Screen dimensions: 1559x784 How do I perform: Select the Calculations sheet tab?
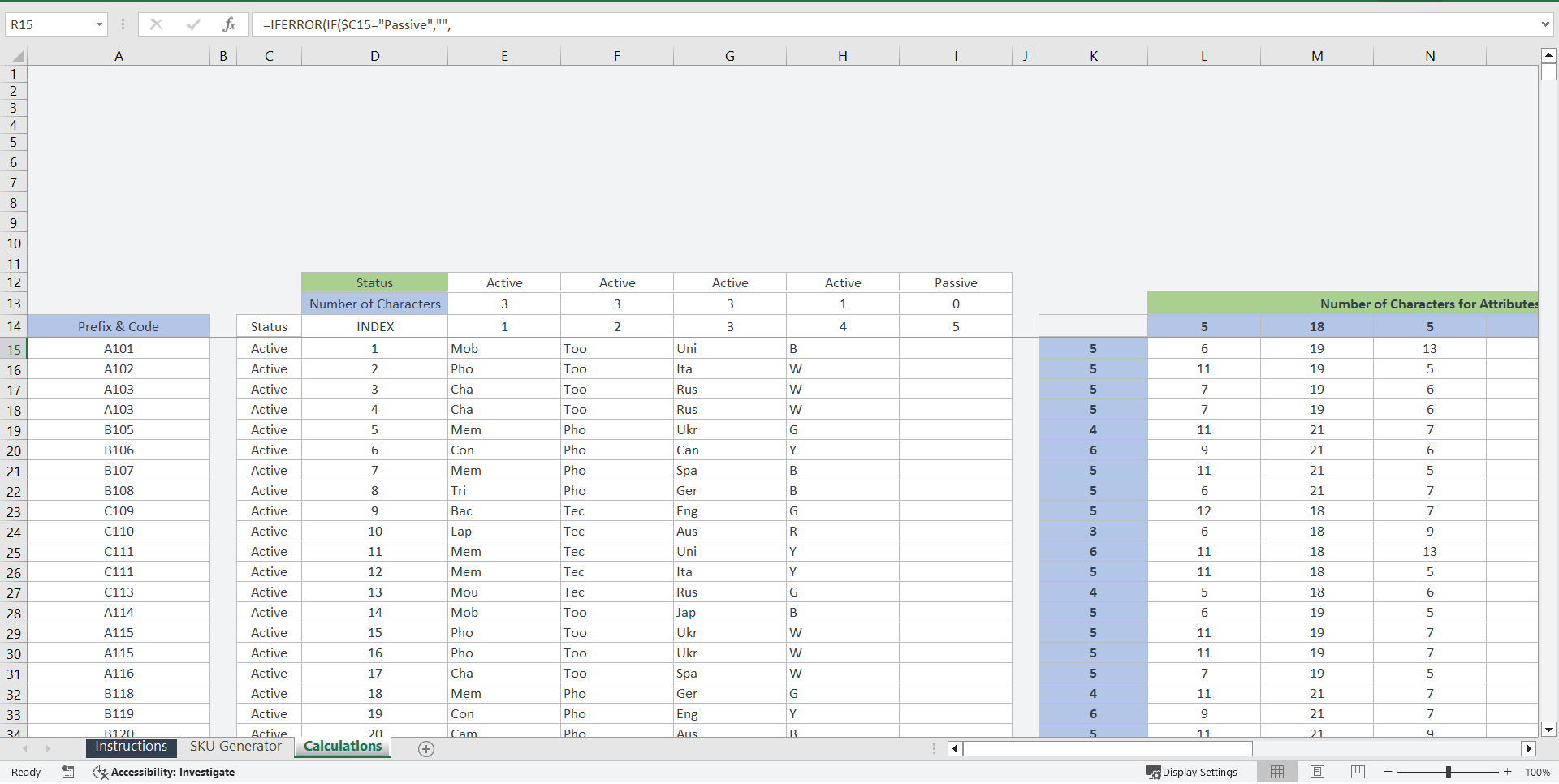[343, 747]
